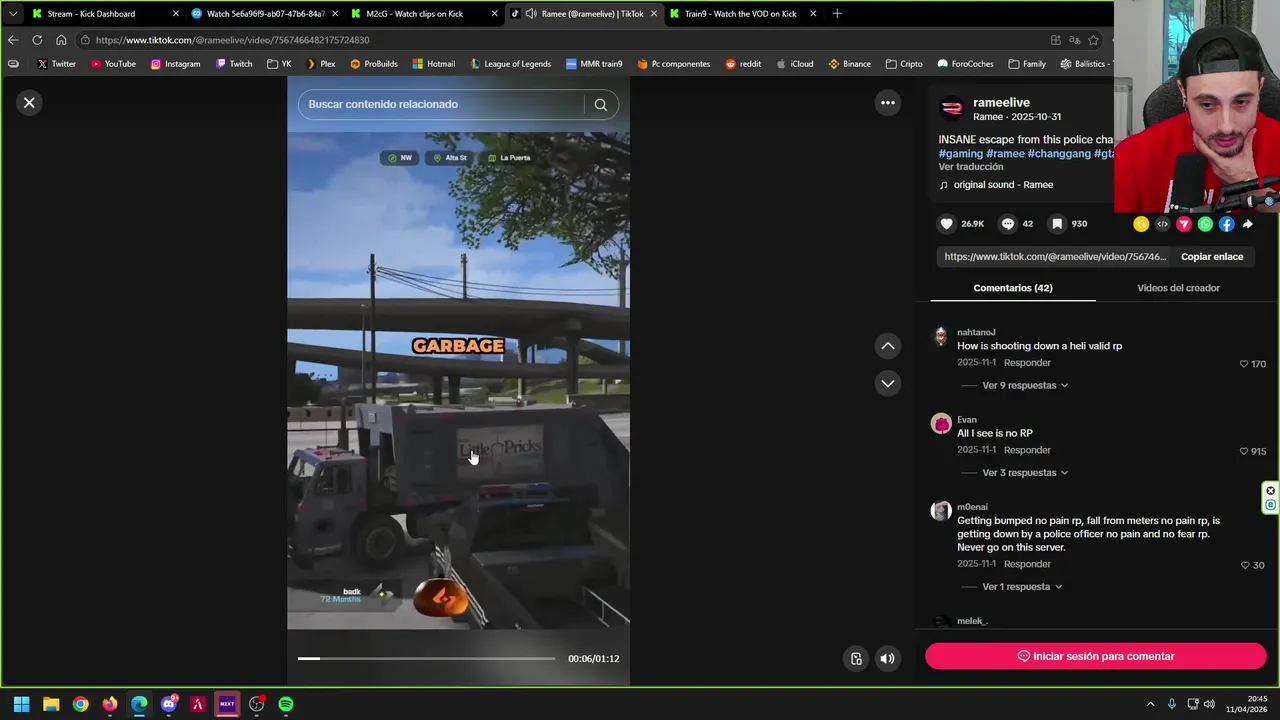
Task: Like the video with the heart icon
Action: click(946, 224)
